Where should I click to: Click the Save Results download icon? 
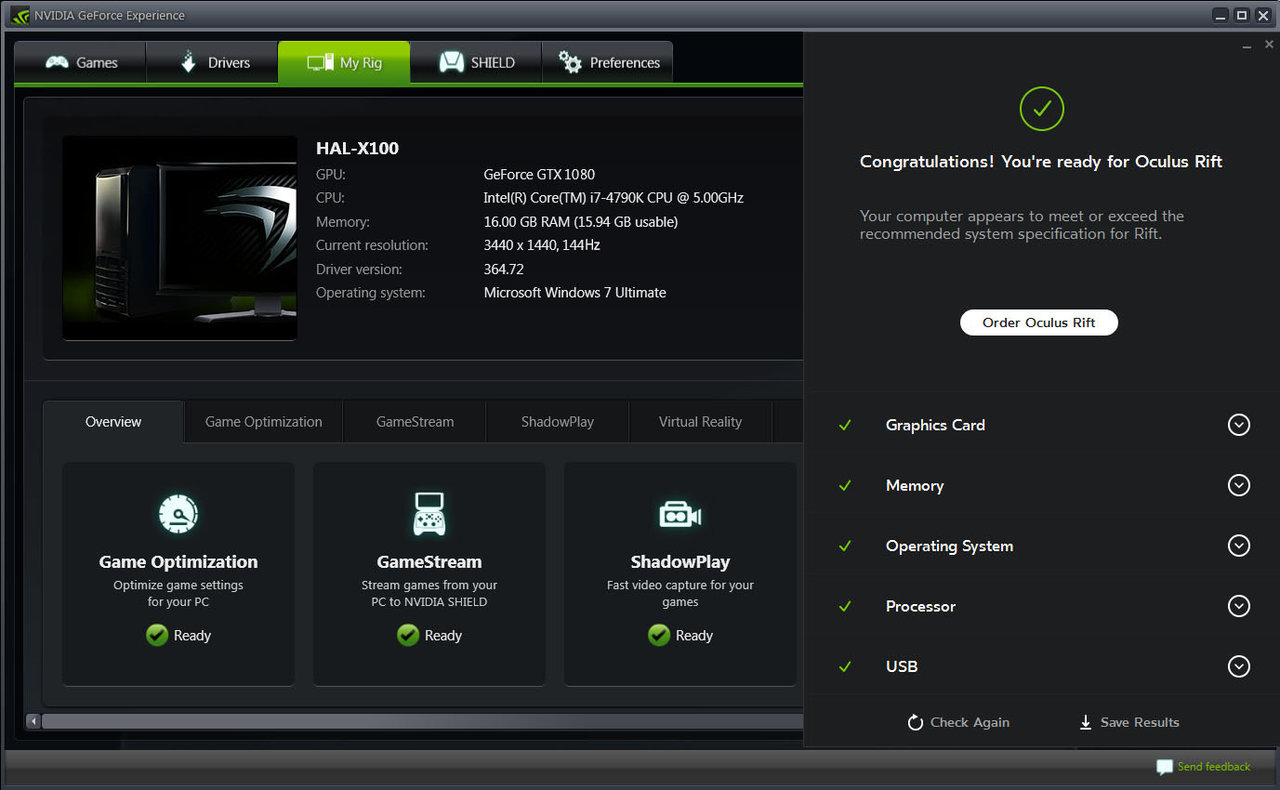[x=1085, y=722]
